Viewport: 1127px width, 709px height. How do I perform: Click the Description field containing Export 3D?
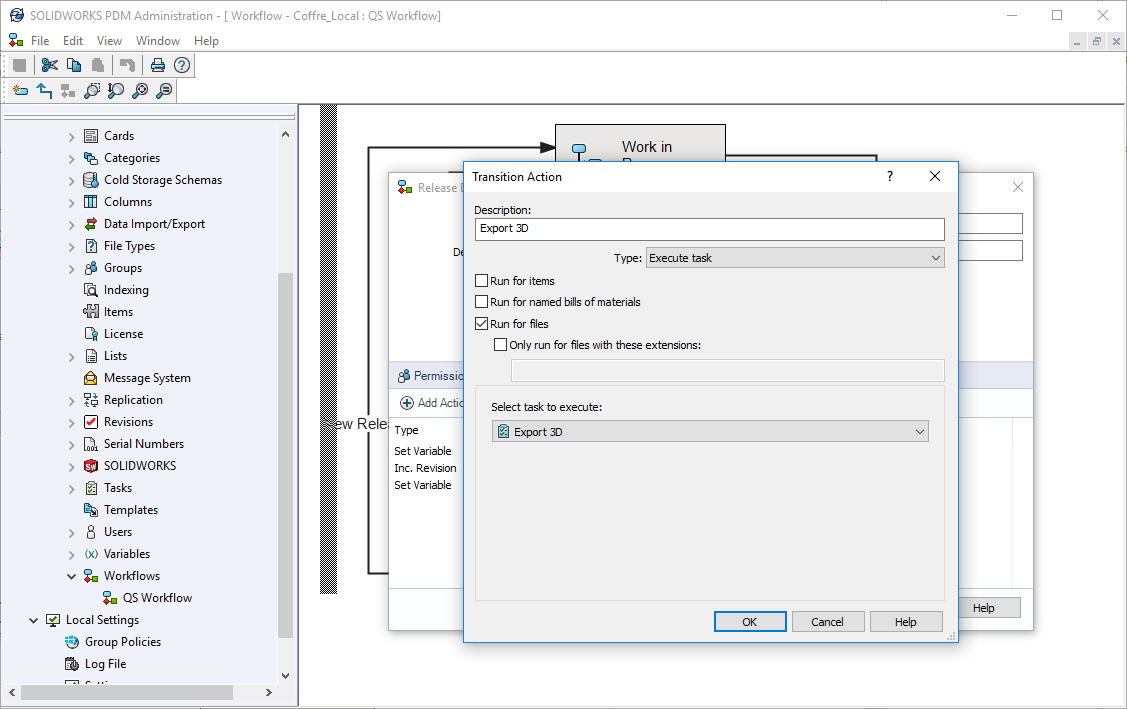(709, 229)
